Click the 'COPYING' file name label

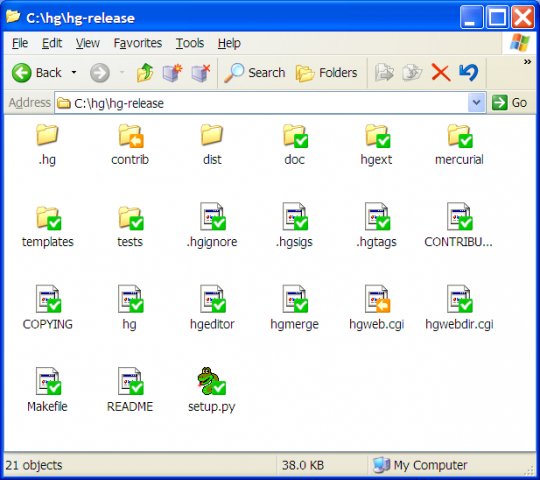(x=48, y=324)
